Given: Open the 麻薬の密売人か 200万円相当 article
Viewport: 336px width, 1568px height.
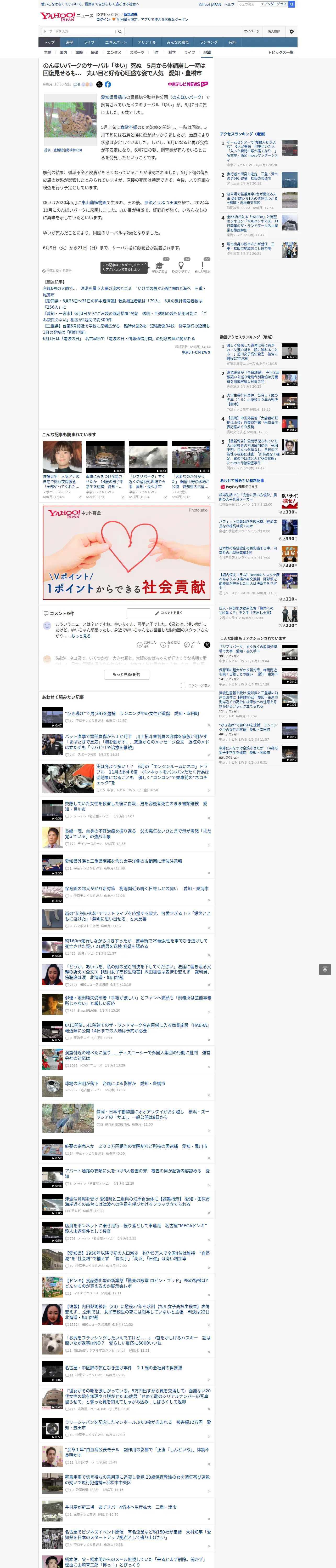Looking at the screenshot, I should pos(136,1146).
